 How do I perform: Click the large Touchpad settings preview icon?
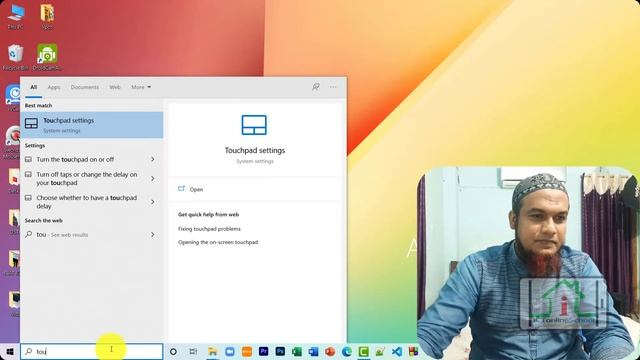pyautogui.click(x=254, y=125)
